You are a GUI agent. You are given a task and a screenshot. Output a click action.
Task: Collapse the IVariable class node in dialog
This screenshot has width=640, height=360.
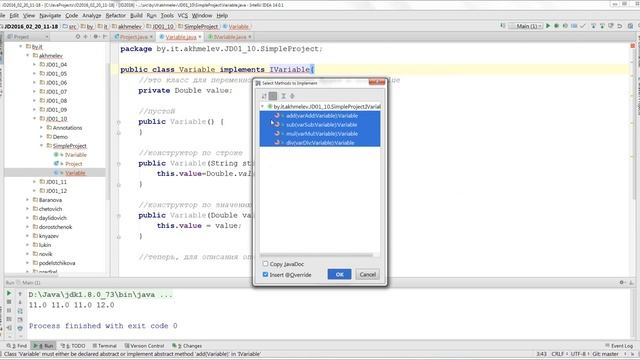tap(263, 106)
